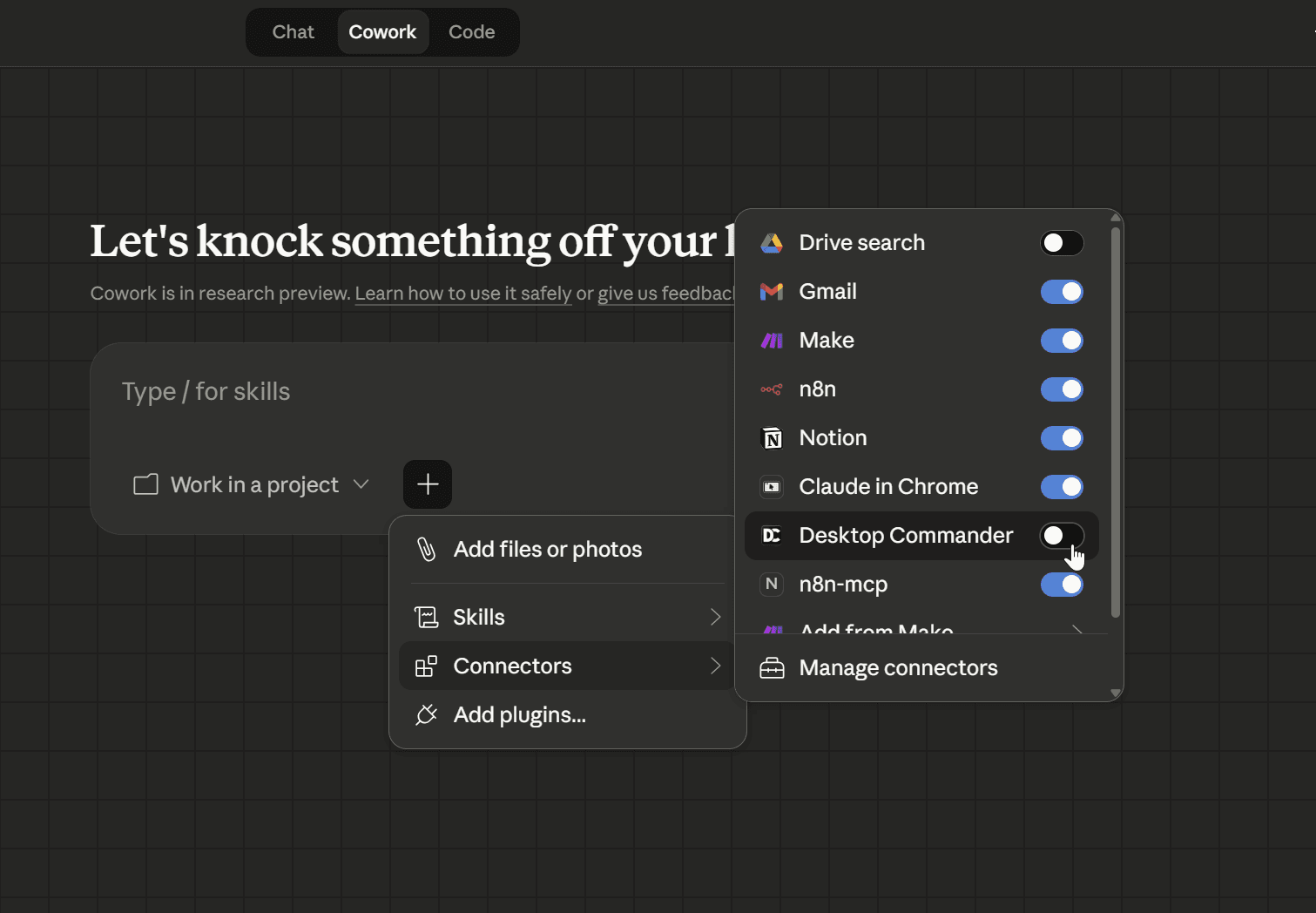Click the n8n-mcp letter icon
The image size is (1316, 913).
772,585
